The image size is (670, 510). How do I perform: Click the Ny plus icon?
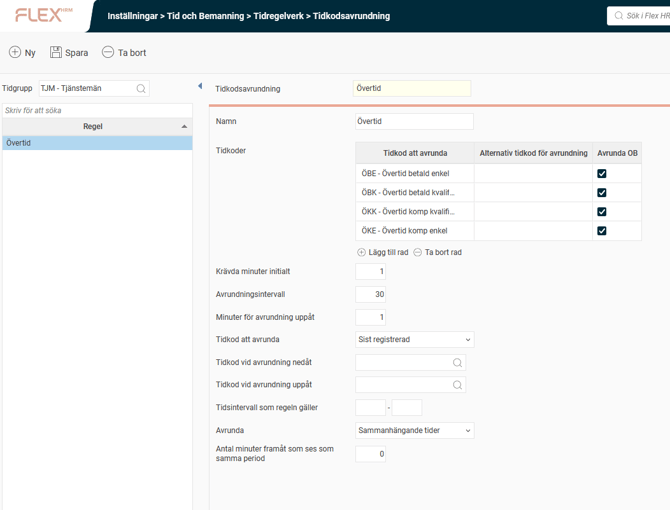coord(15,52)
